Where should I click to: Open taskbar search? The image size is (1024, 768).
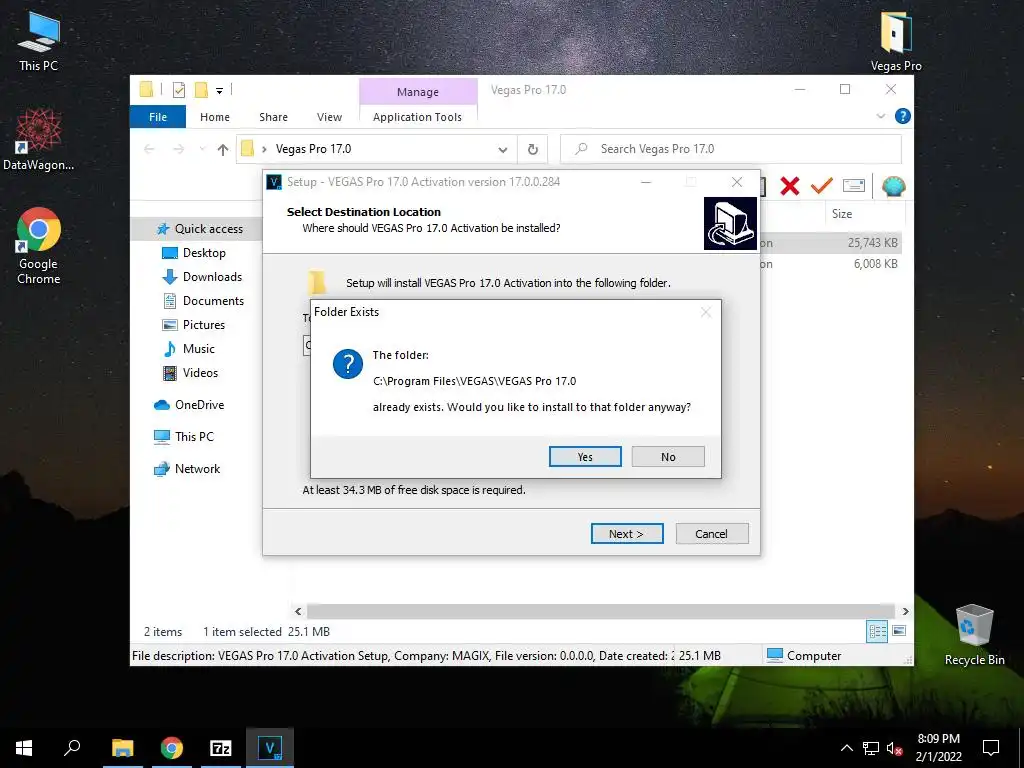72,748
